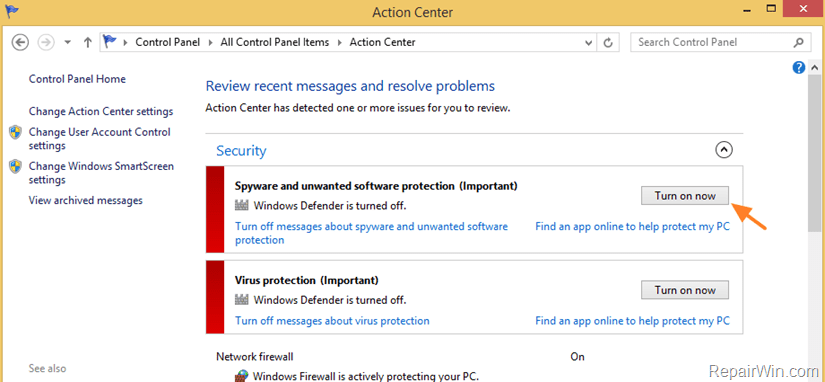Go up one level with Up arrow

coord(88,43)
